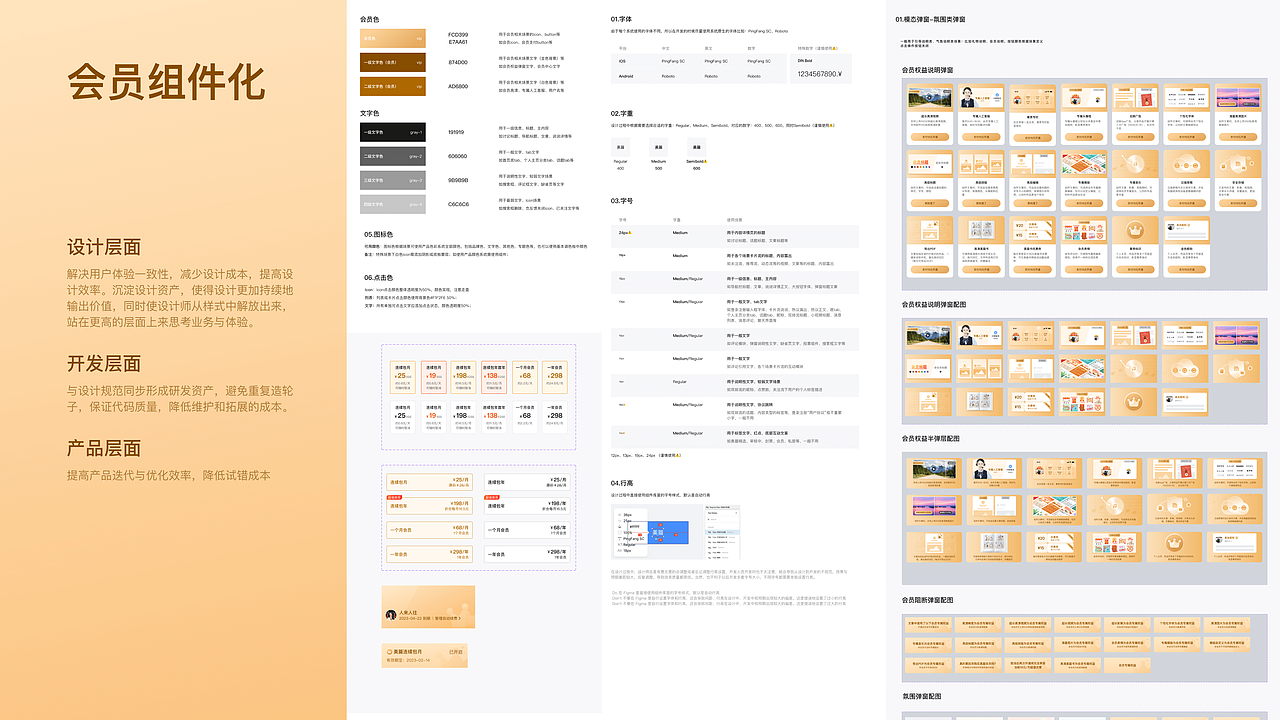The height and width of the screenshot is (720, 1280).
Task: Click the 会员色 heading
Action: [x=369, y=19]
